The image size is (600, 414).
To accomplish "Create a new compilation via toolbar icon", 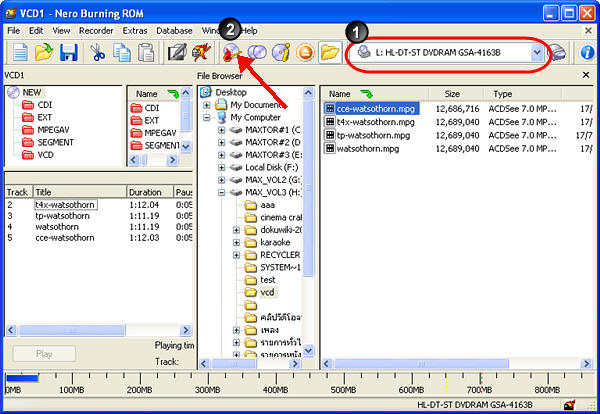I will pyautogui.click(x=20, y=52).
